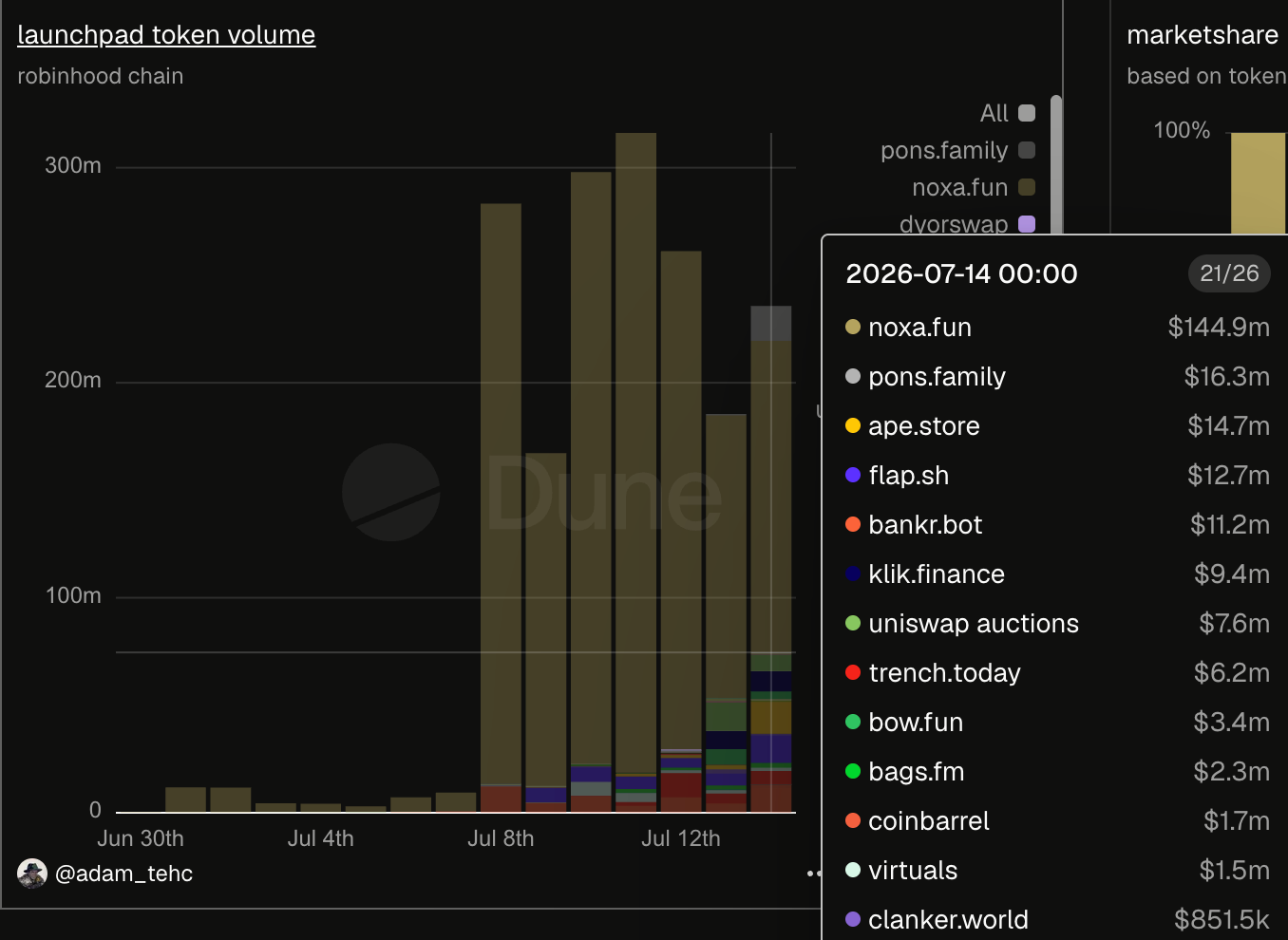1288x940 pixels.
Task: Click "bags.fm" in the tooltip list
Action: click(917, 772)
